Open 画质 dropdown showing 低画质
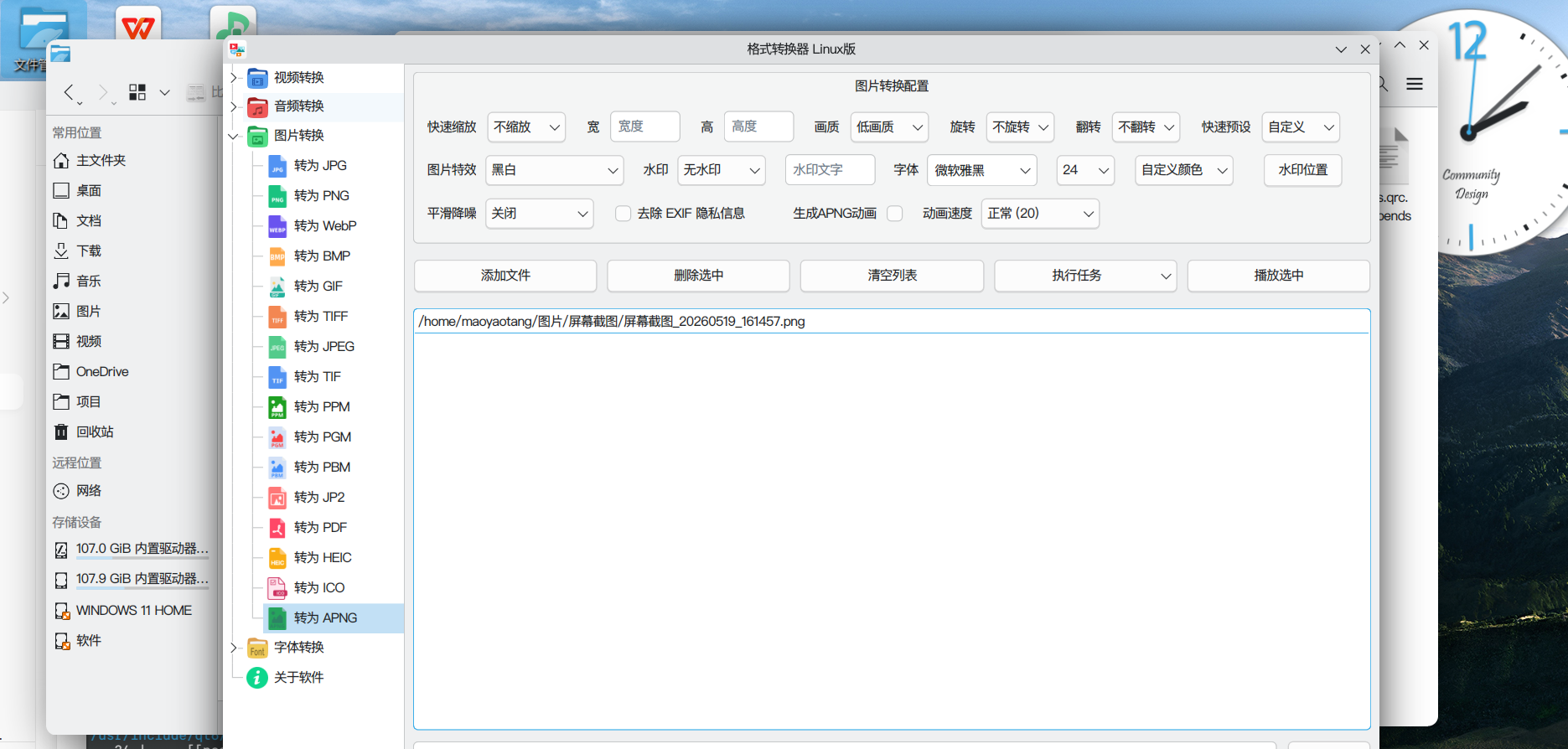This screenshot has height=749, width=1568. 889,127
